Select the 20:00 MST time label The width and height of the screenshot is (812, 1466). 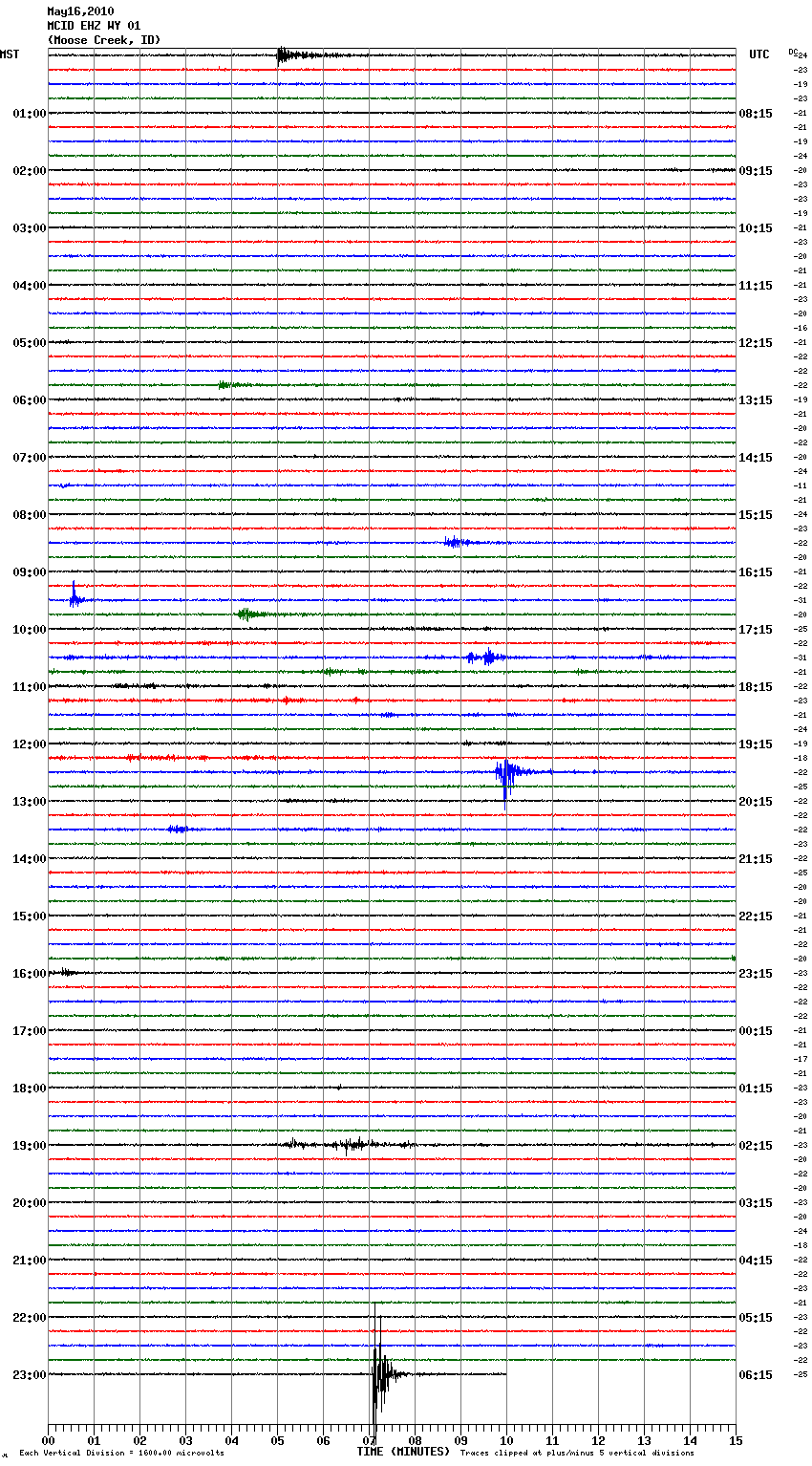pos(29,1203)
